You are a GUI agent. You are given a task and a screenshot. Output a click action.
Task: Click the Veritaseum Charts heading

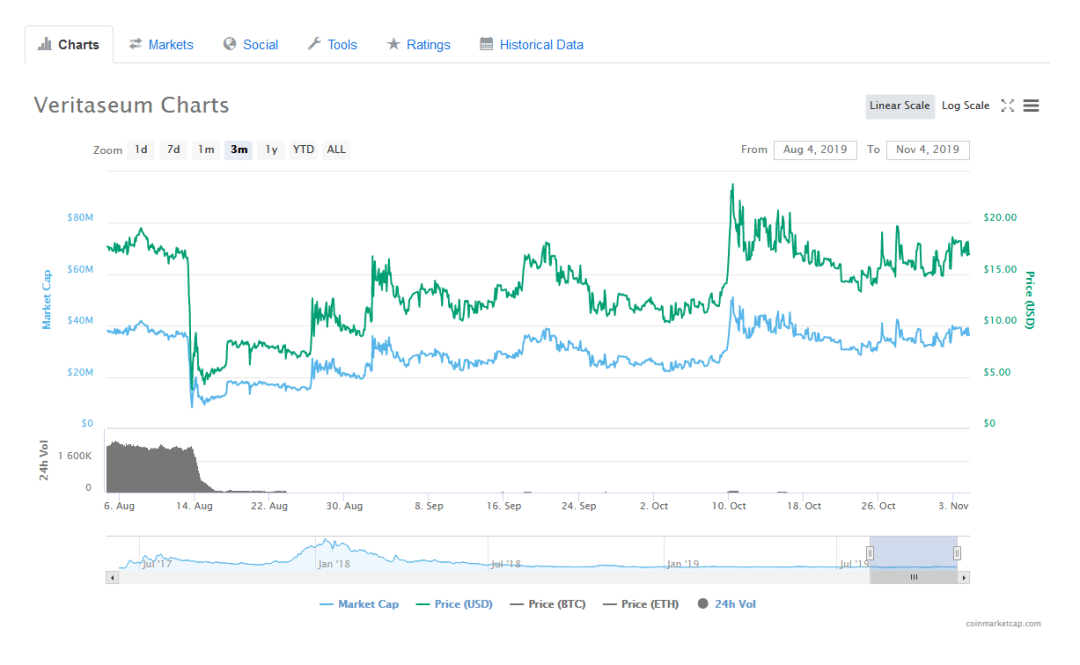(x=132, y=105)
